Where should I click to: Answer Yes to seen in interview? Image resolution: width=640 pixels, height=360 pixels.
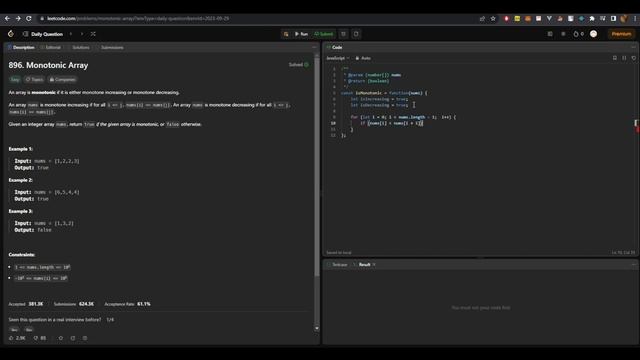(x=14, y=329)
